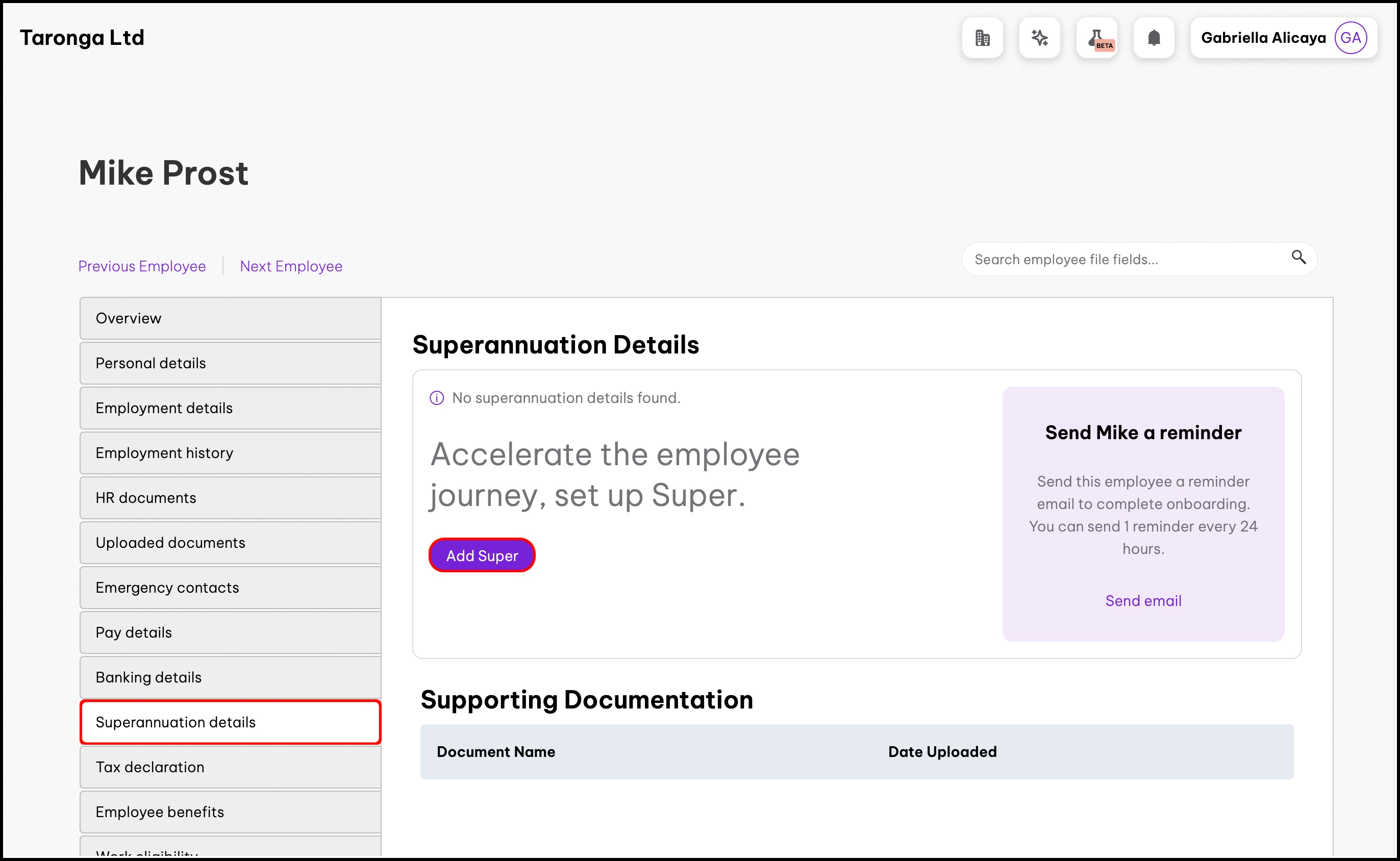Open the Gabriella Alicaya profile menu
1400x861 pixels.
click(x=1263, y=38)
